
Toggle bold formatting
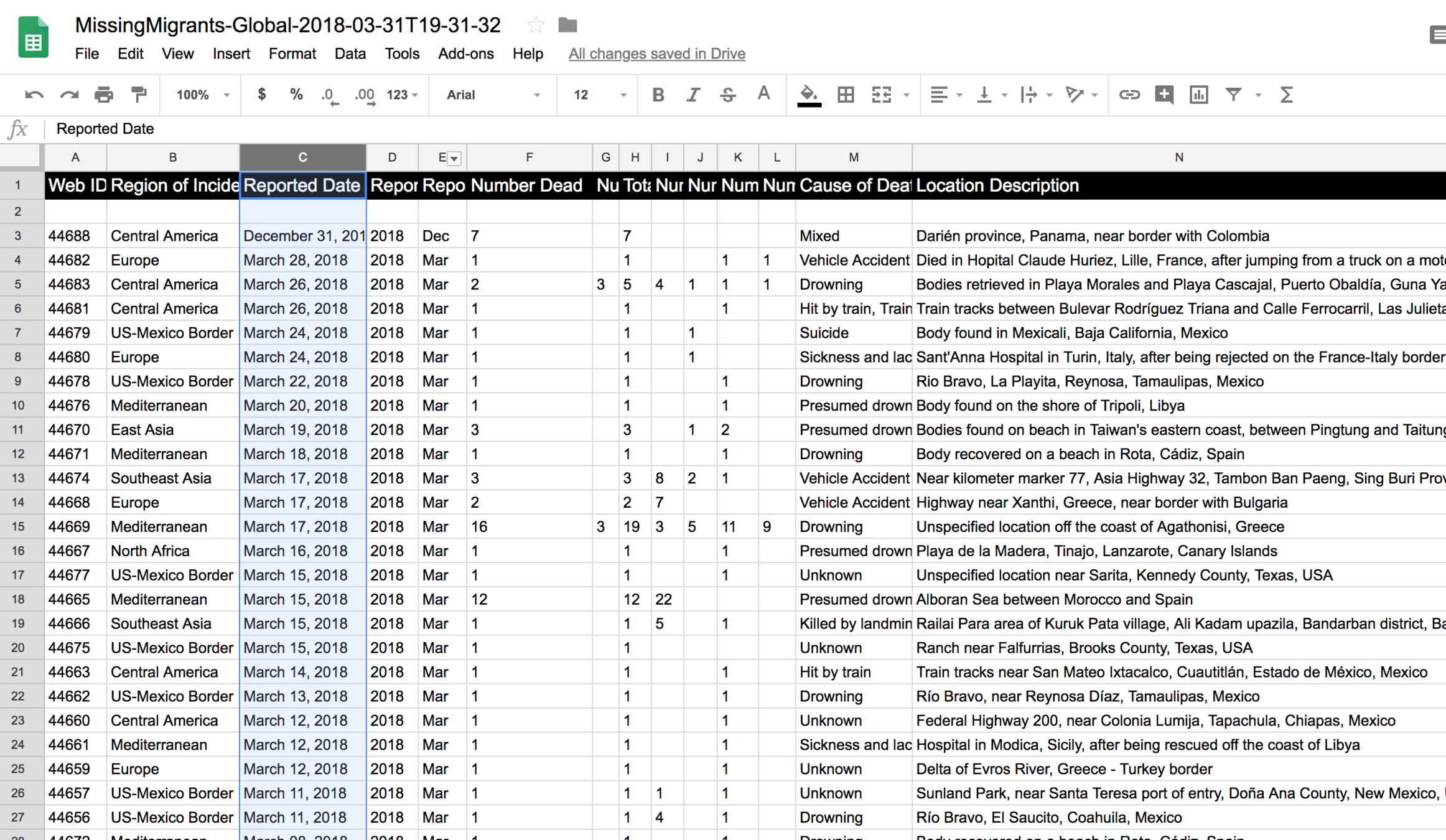pyautogui.click(x=658, y=95)
